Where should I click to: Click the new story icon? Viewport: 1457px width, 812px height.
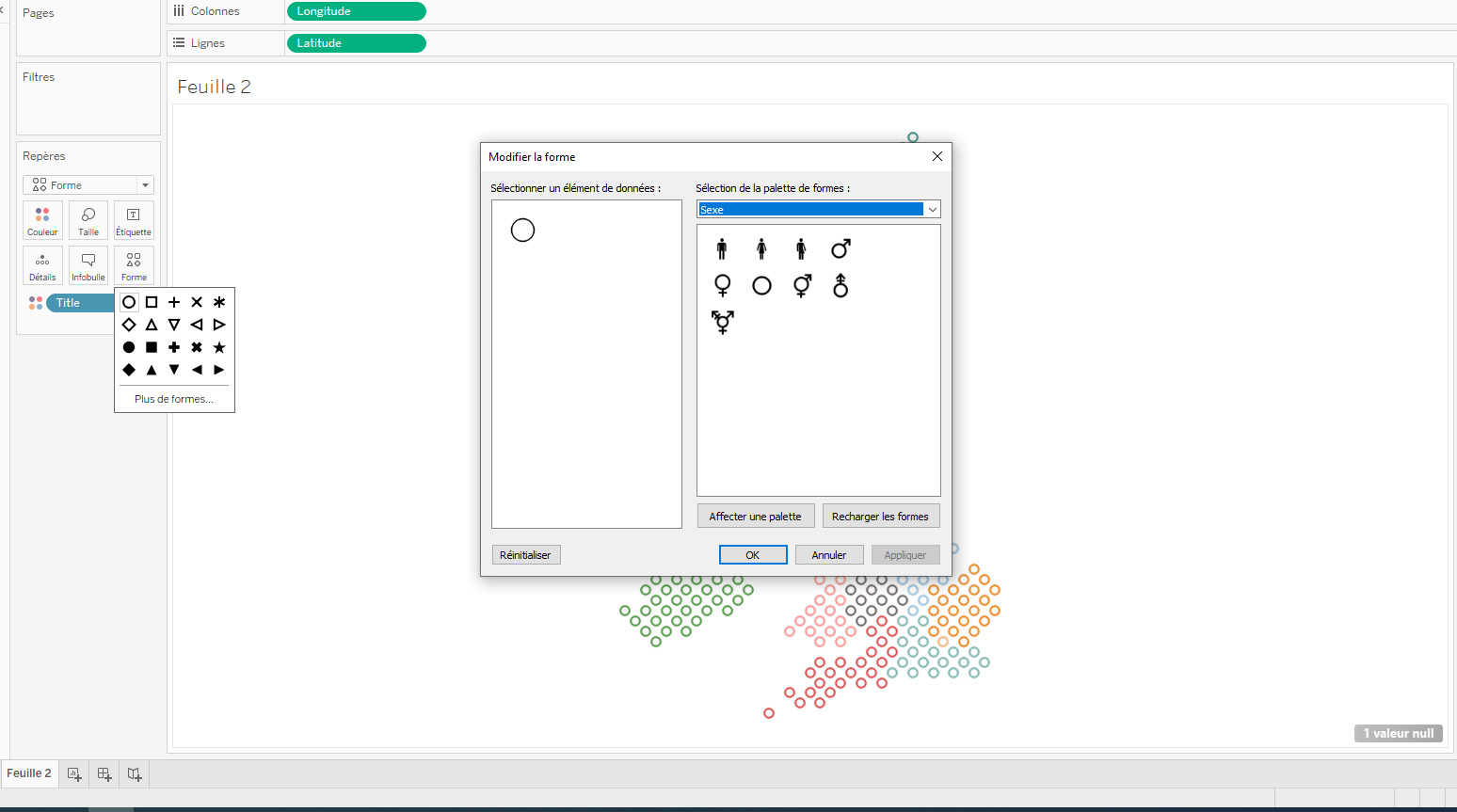pyautogui.click(x=135, y=774)
